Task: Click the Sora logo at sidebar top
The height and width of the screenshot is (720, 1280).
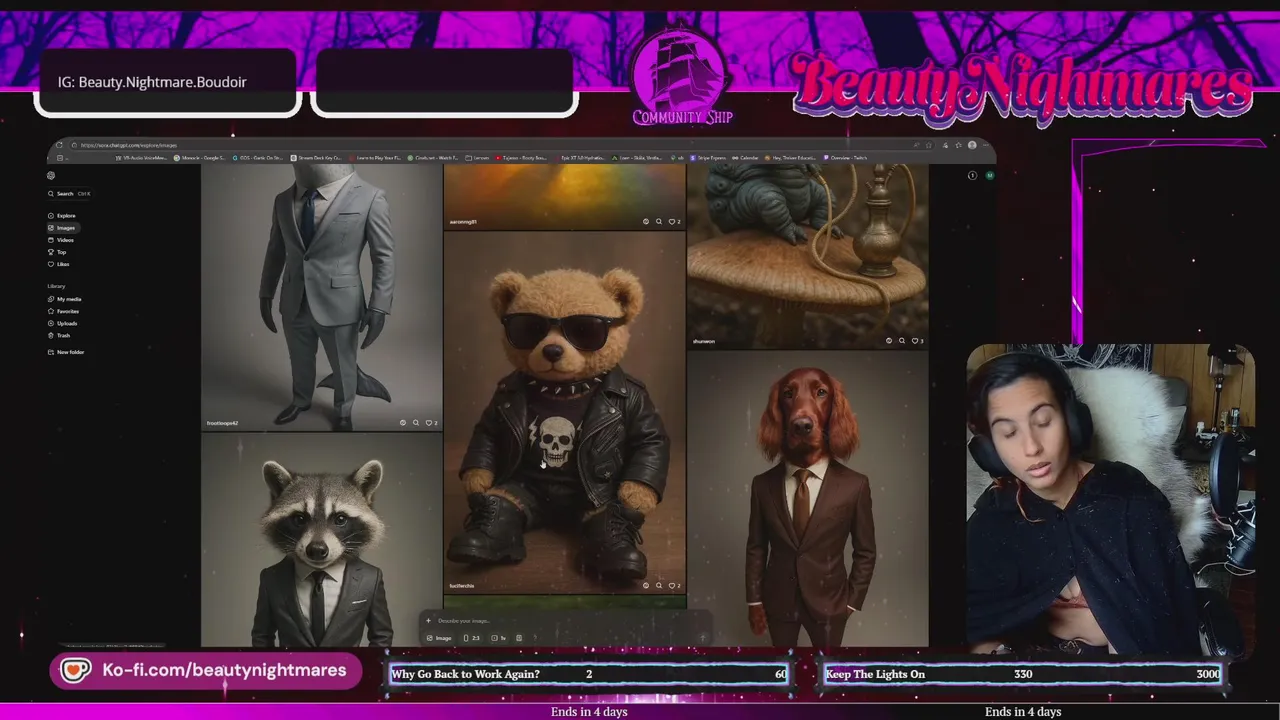Action: (x=51, y=176)
